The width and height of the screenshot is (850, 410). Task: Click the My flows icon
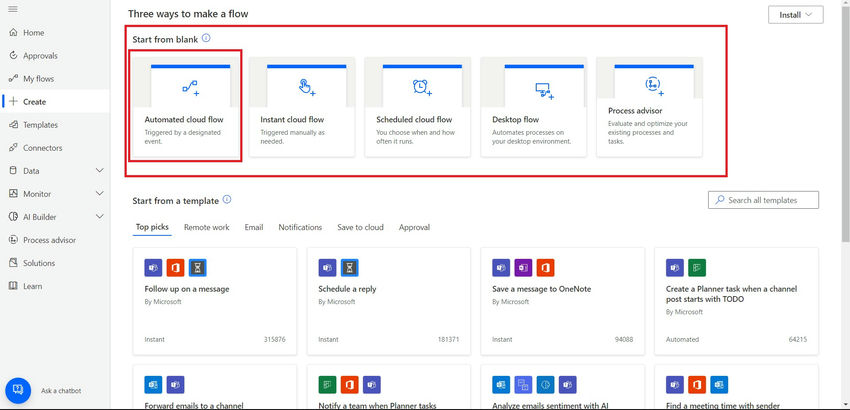12,79
